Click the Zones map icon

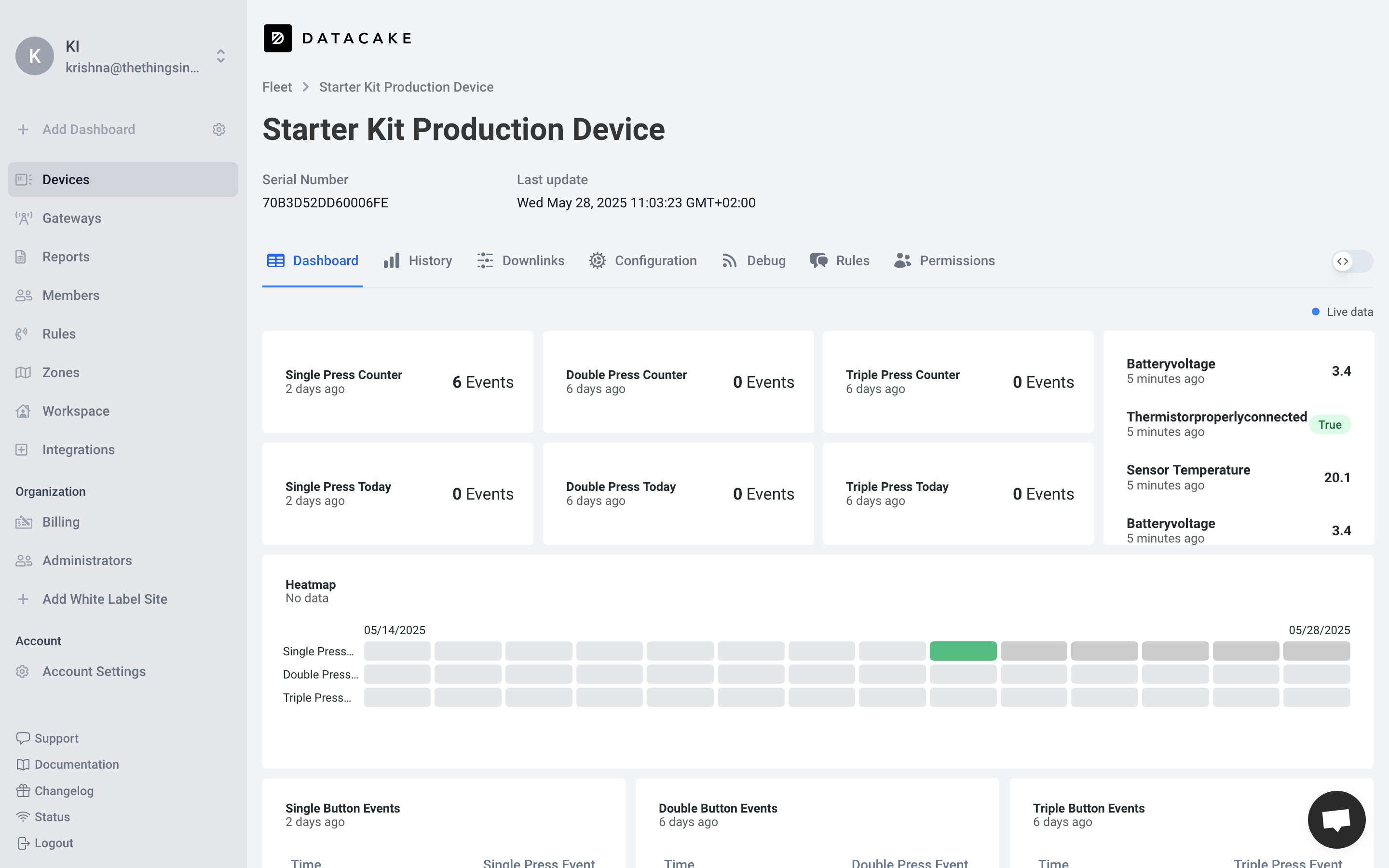pos(24,373)
